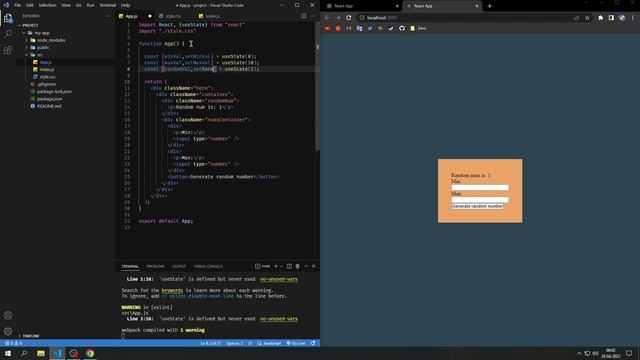Open Explorer Views and More Actions ellipsis
Viewport: 640px width, 360px height.
pos(107,16)
